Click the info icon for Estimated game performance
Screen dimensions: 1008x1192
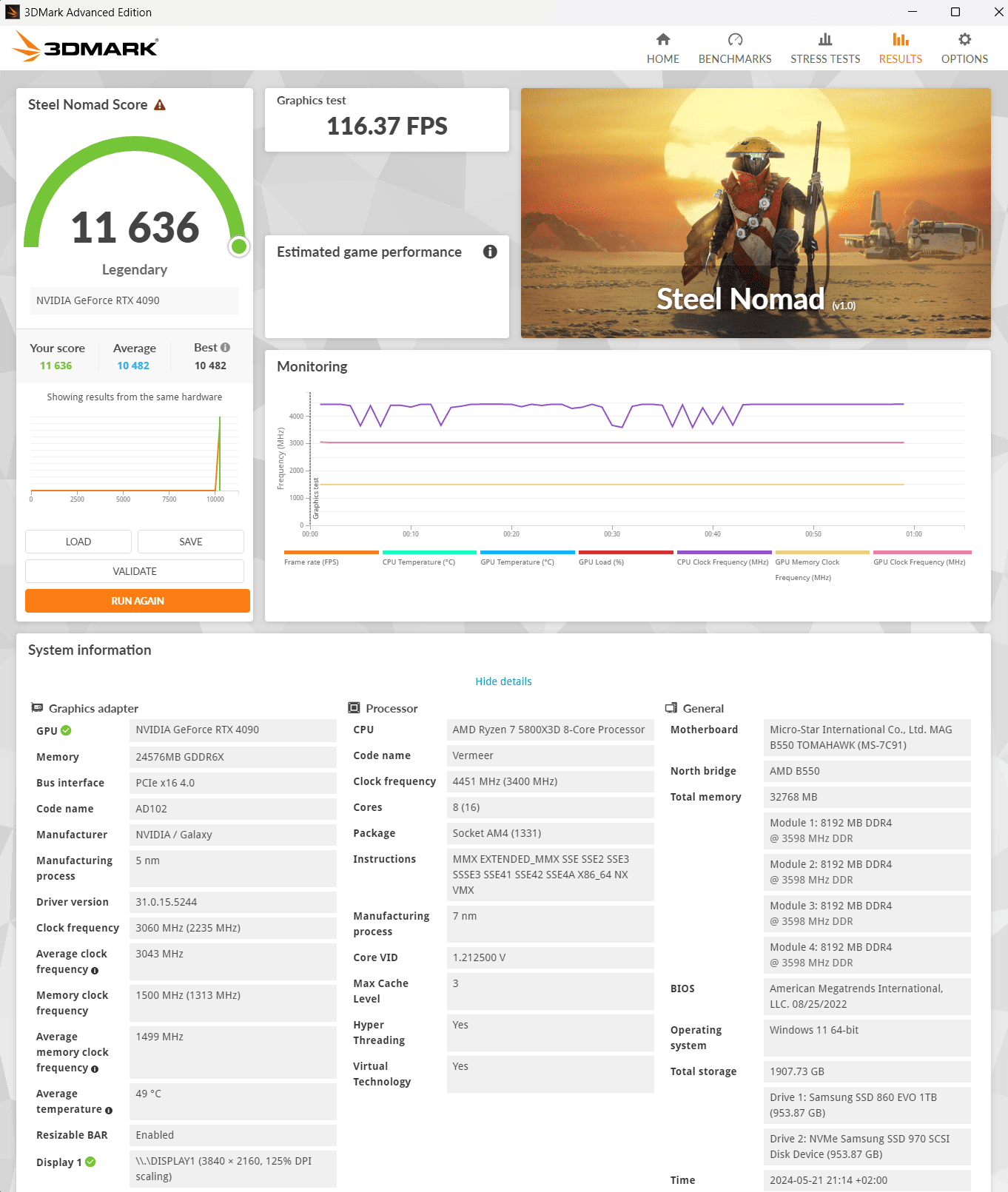coord(490,252)
